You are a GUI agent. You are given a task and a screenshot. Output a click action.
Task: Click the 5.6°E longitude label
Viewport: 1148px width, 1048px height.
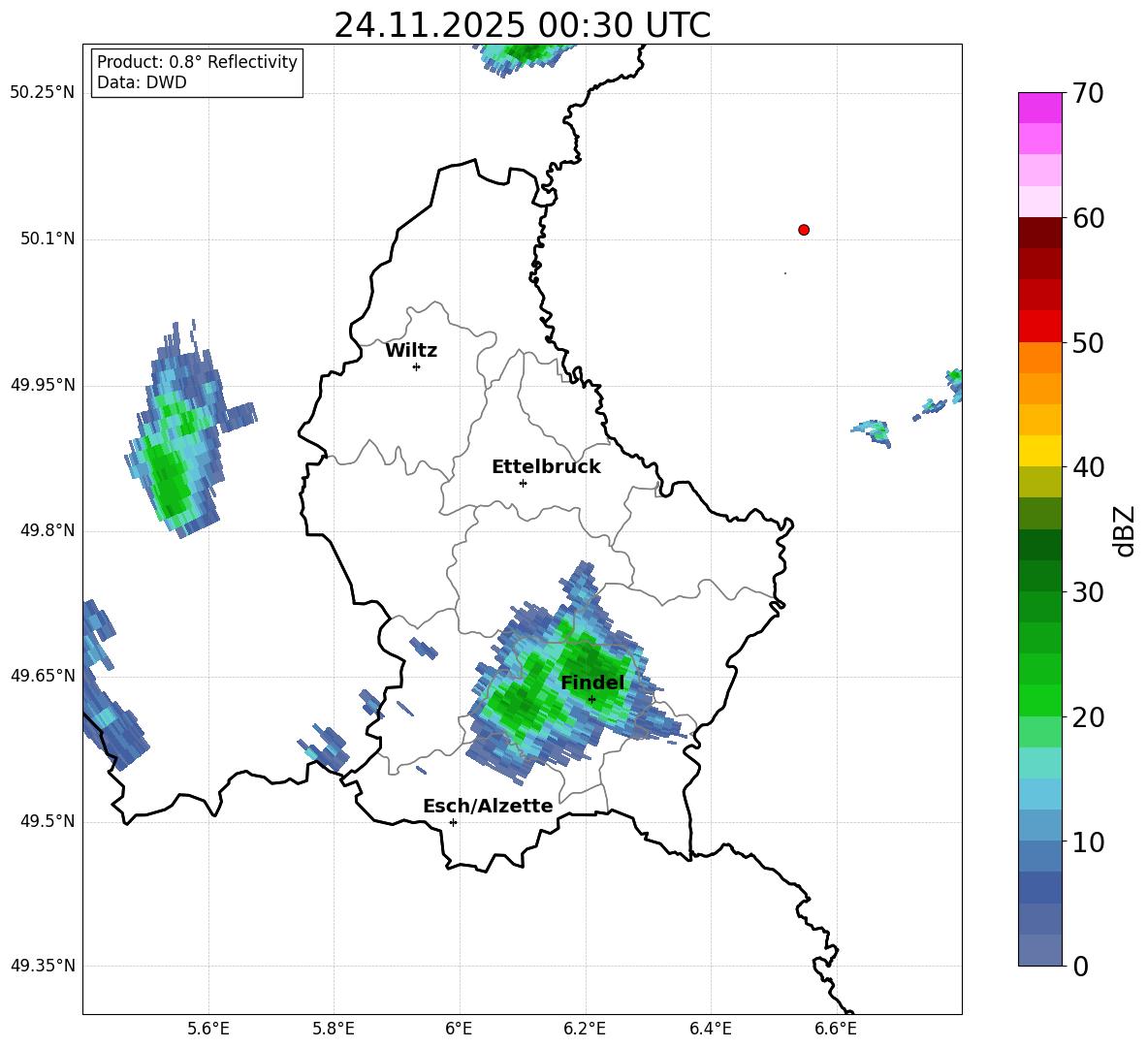[x=208, y=1029]
